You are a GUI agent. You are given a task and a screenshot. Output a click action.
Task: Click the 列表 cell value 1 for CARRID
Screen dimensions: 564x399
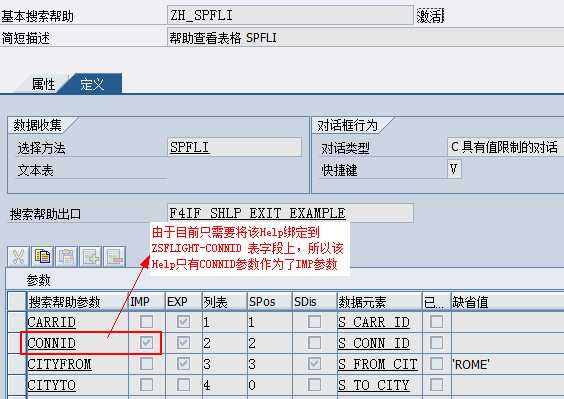(225, 322)
